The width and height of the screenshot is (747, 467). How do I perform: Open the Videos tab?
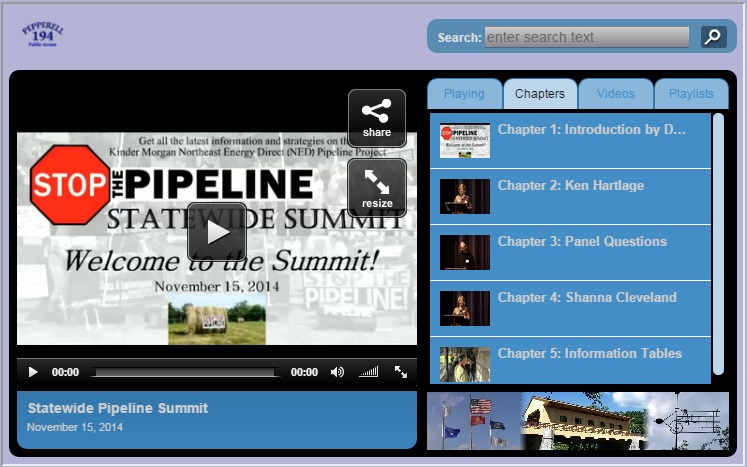(x=616, y=94)
